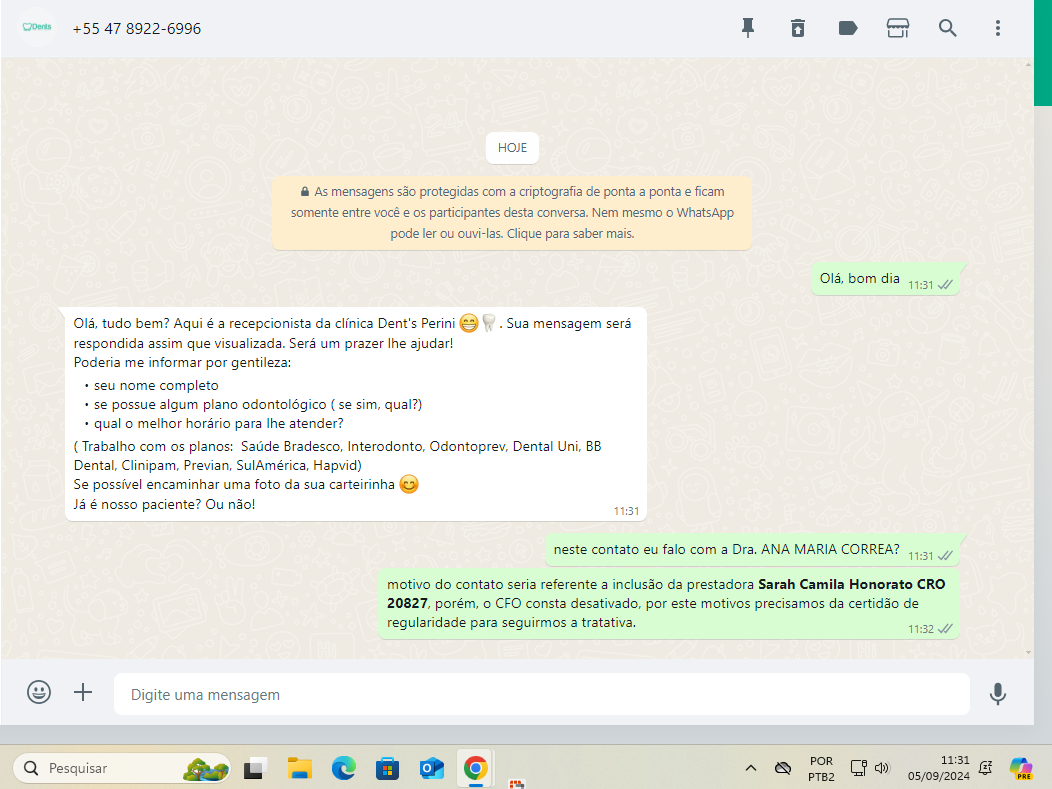This screenshot has height=789, width=1052.
Task: Open Task View on the taskbar
Action: [254, 768]
